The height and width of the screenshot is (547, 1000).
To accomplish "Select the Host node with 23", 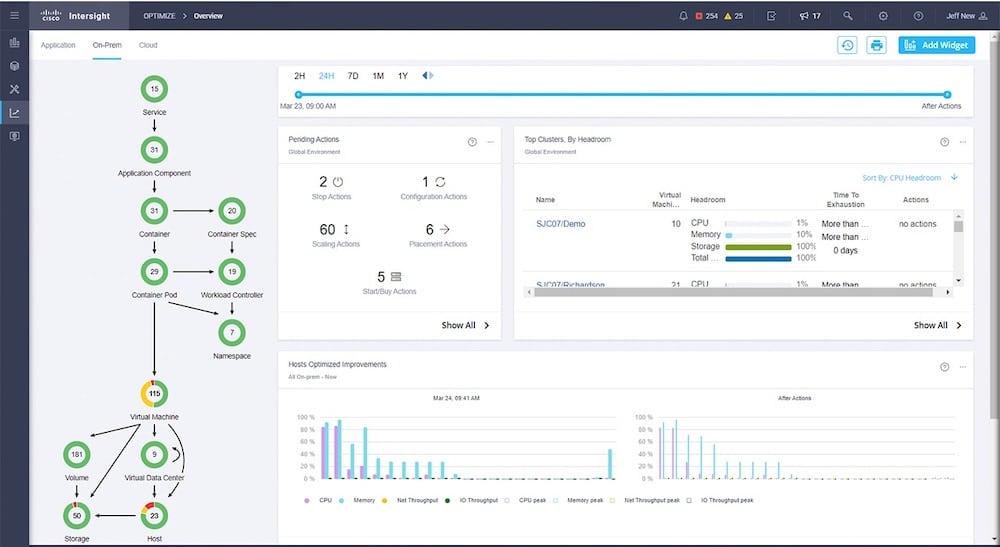I will point(154,516).
